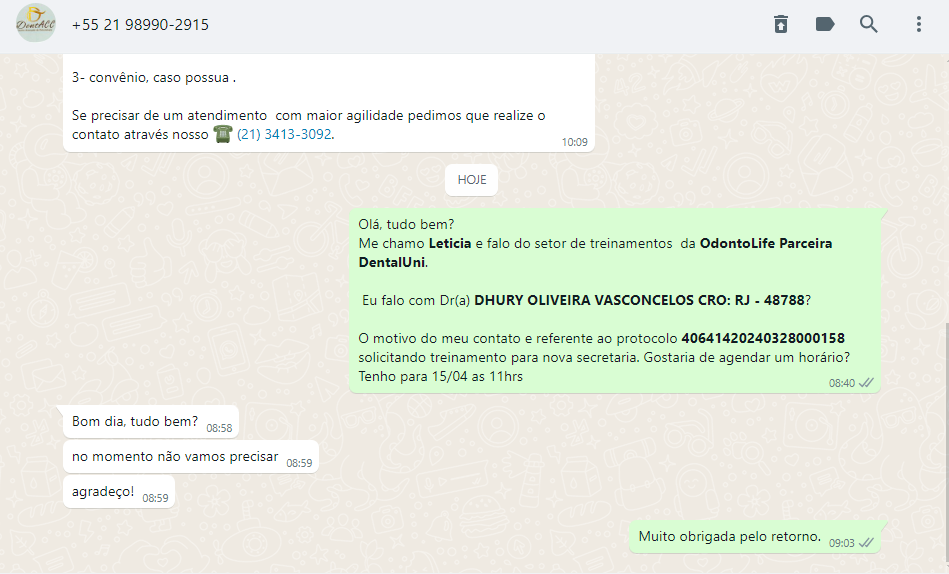Click the delete chat trash icon
949x574 pixels.
coord(781,24)
